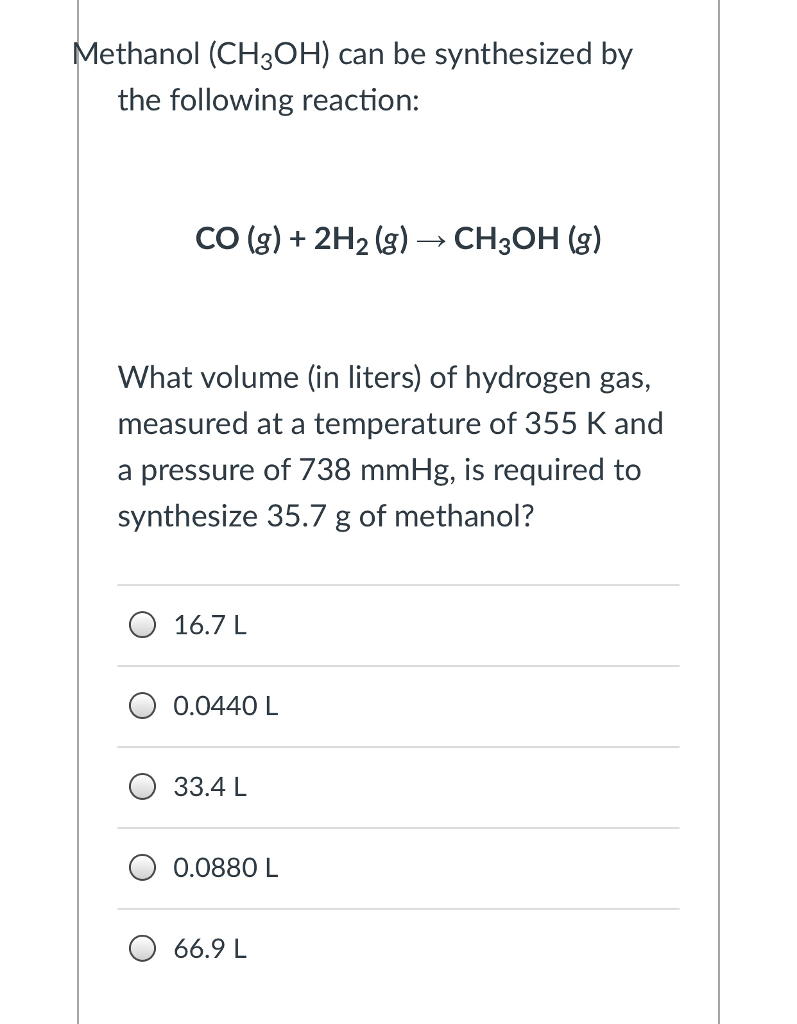Select the 33.4 L radio button
The height and width of the screenshot is (1024, 797).
[x=143, y=787]
